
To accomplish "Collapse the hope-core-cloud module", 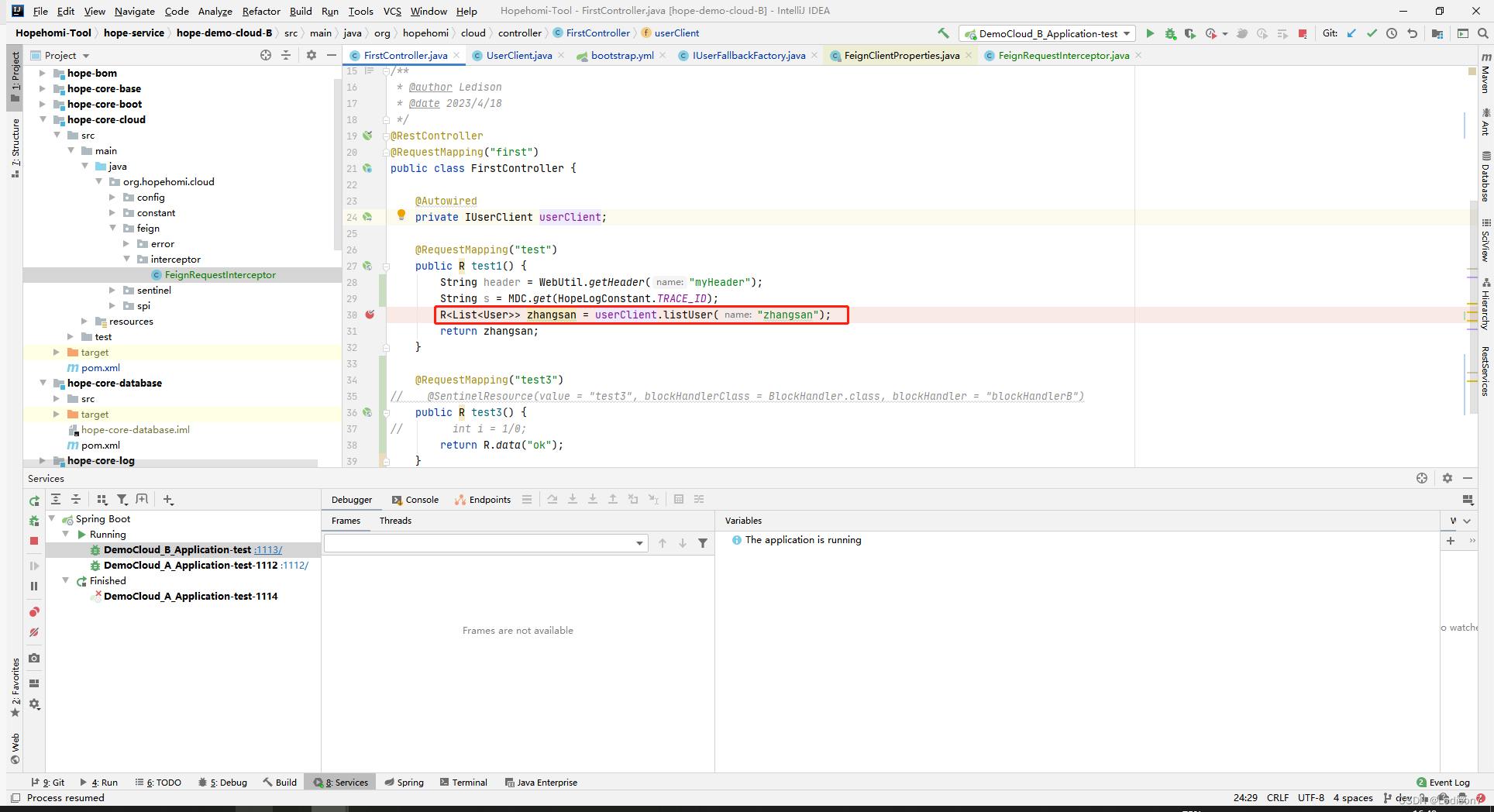I will 43,119.
